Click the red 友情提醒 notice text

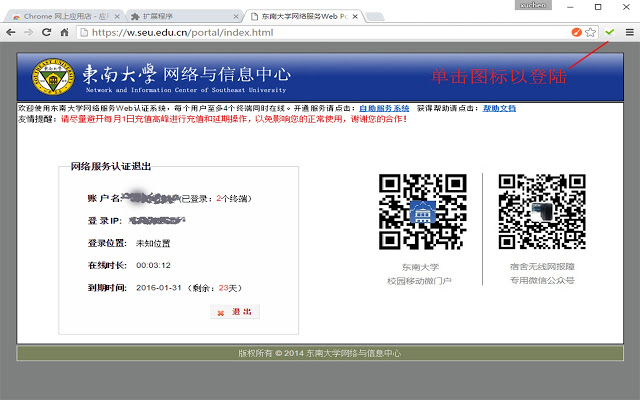[234, 119]
